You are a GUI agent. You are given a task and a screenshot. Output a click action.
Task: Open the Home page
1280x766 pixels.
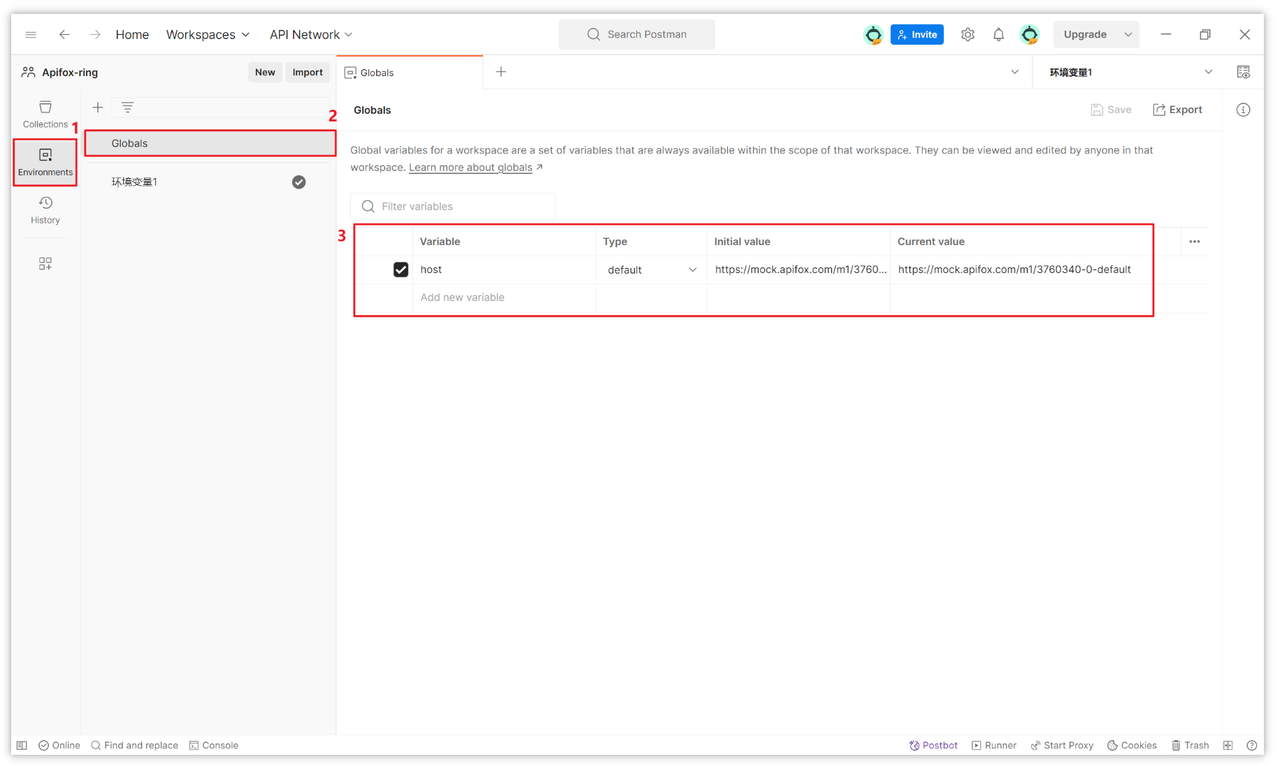point(132,34)
